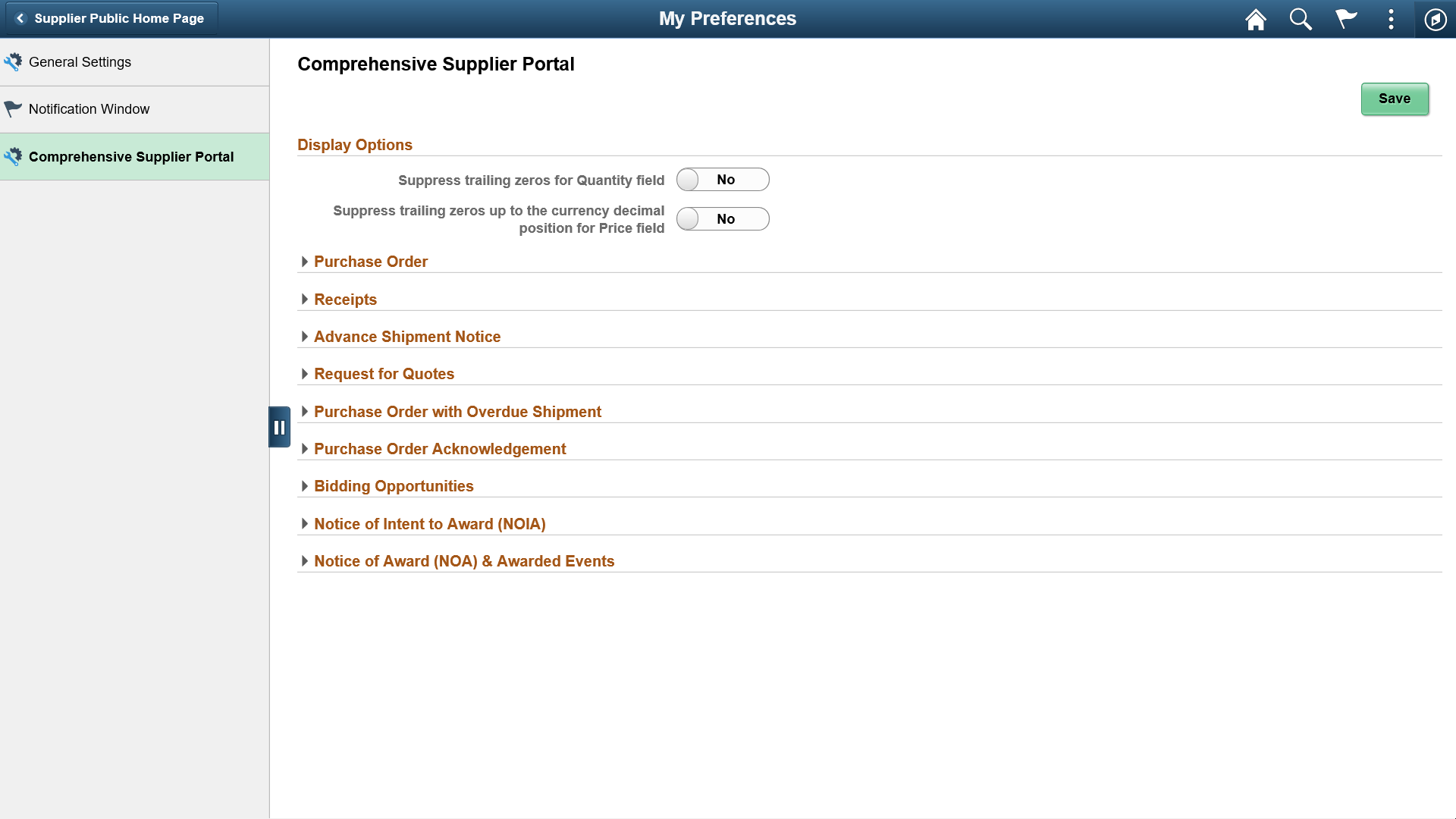The width and height of the screenshot is (1456, 819).
Task: Click the Home navigation icon
Action: coord(1255,18)
